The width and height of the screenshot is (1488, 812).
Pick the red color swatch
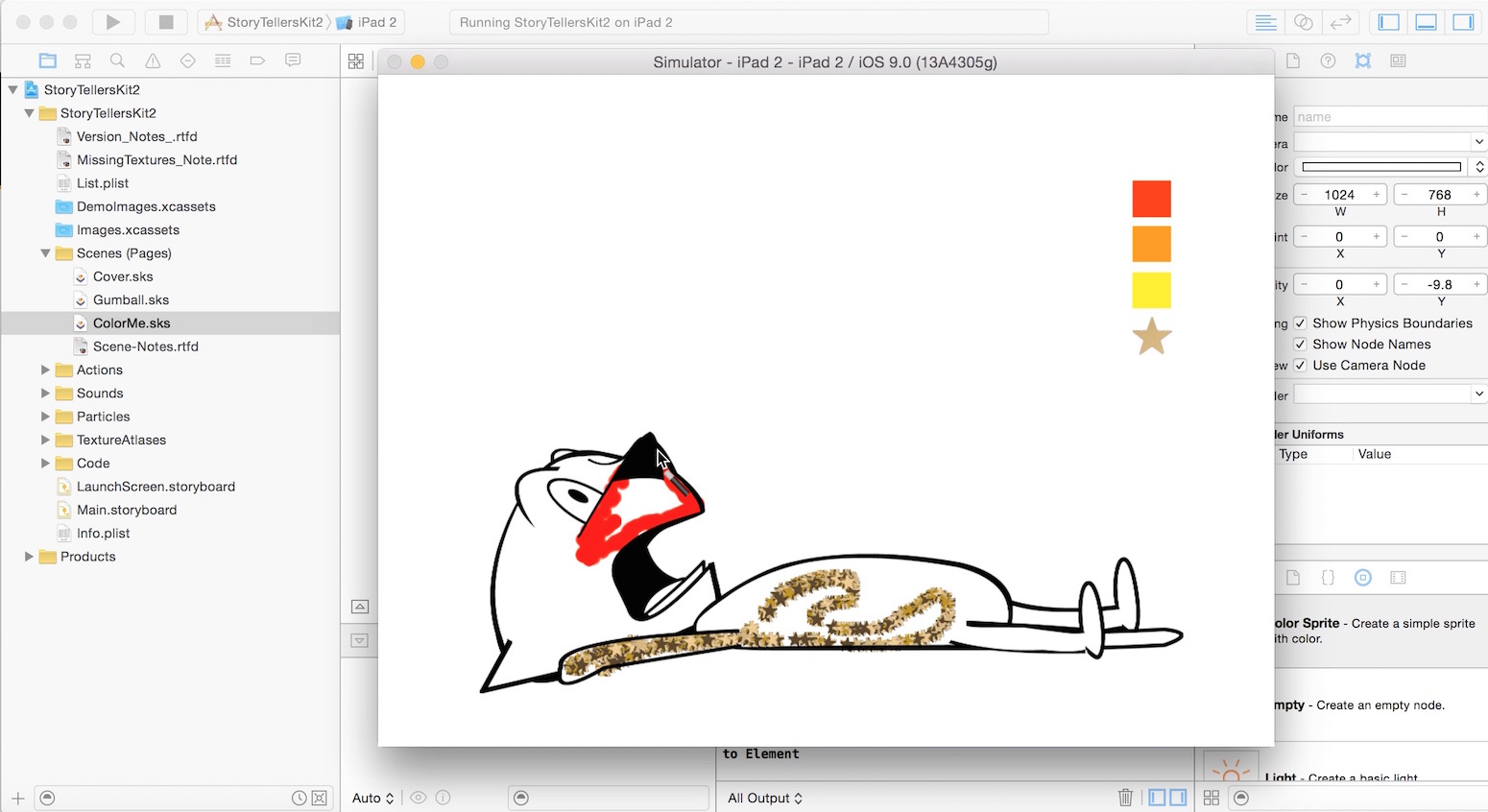tap(1151, 199)
